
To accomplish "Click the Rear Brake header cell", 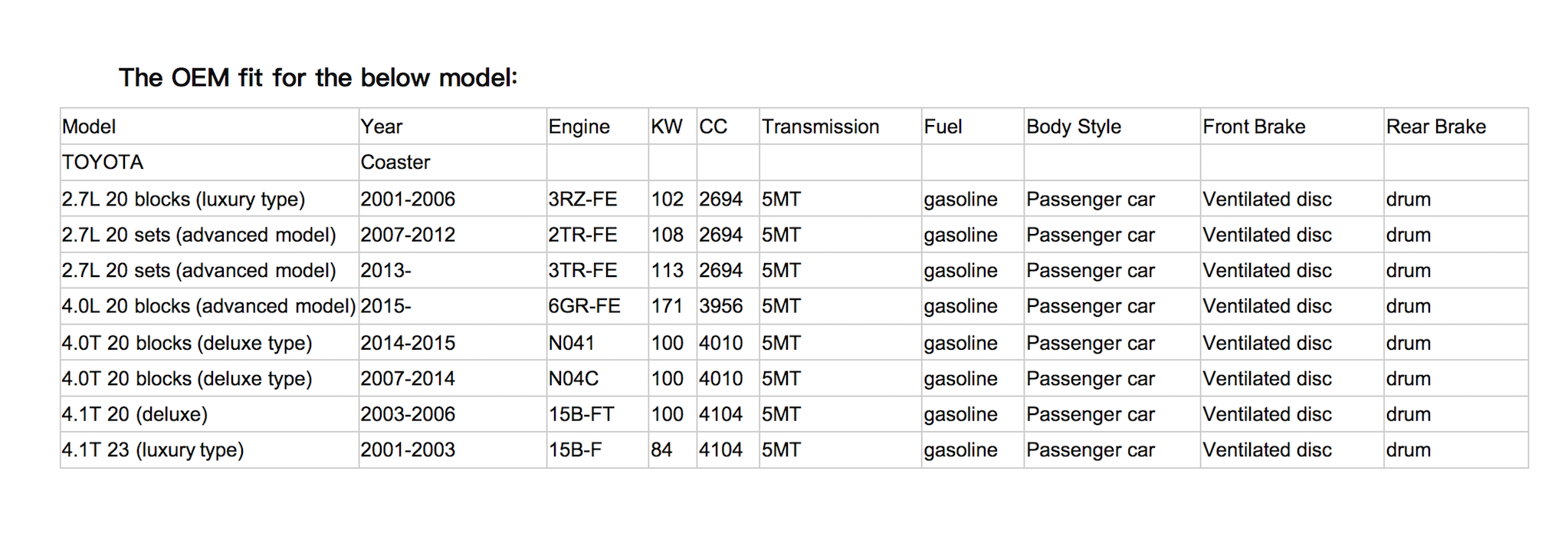I will pyautogui.click(x=1455, y=127).
